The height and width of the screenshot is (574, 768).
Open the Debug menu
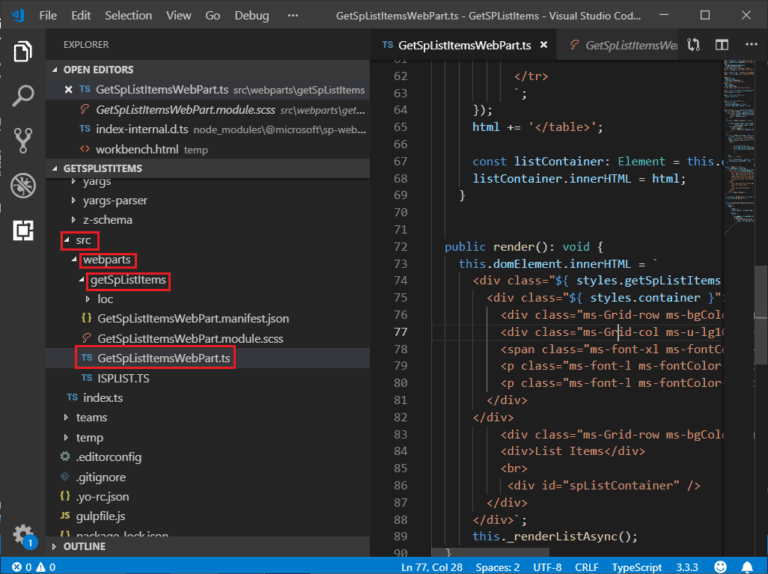pyautogui.click(x=252, y=15)
